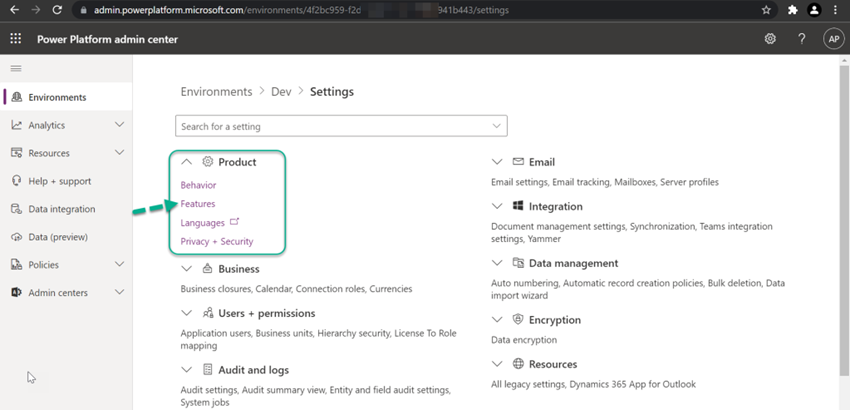850x410 pixels.
Task: Select Analytics in left navigation
Action: pyautogui.click(x=66, y=125)
